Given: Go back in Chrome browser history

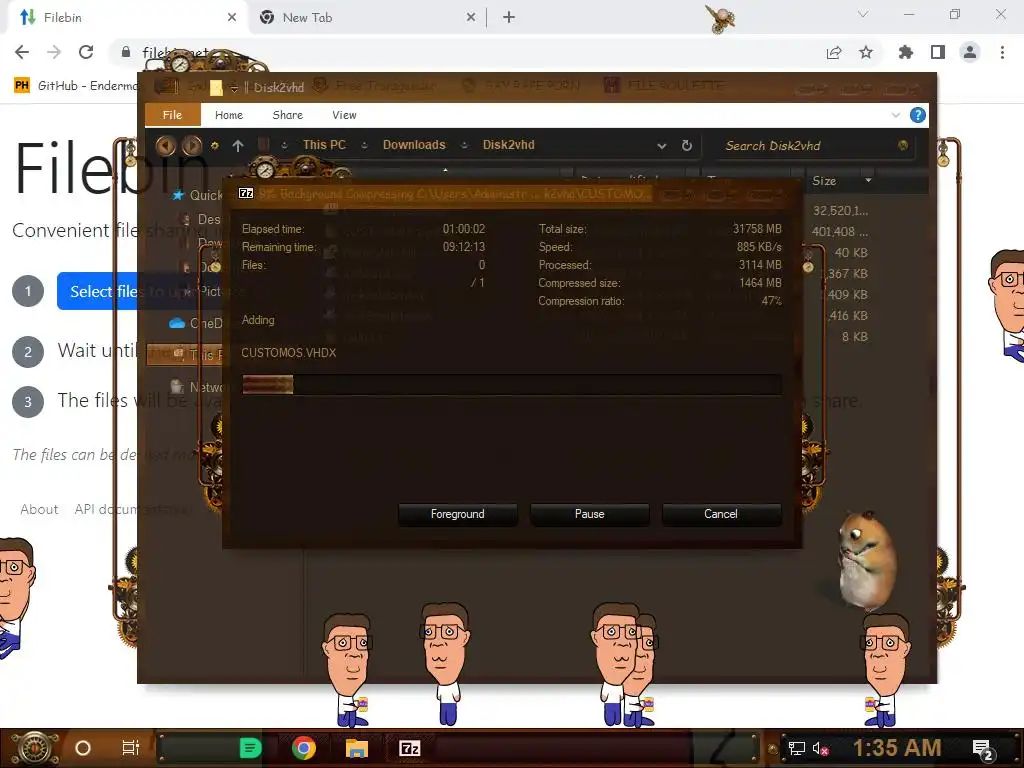Looking at the screenshot, I should coord(22,52).
